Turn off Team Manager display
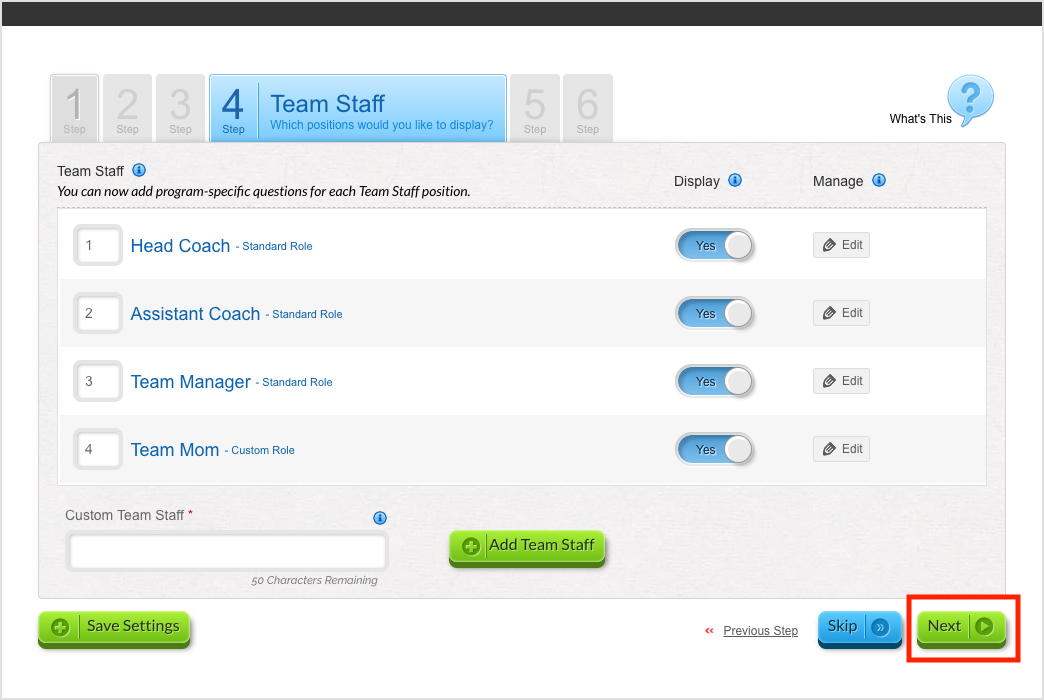 (715, 381)
